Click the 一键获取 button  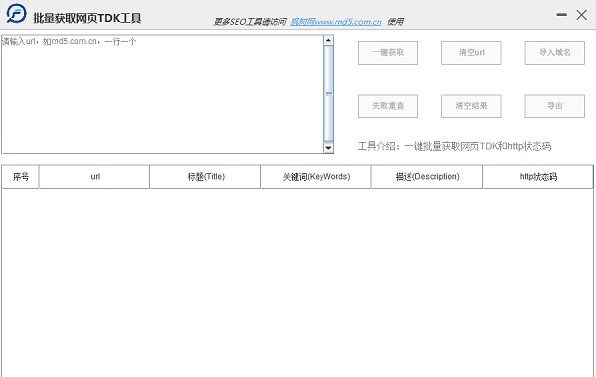(x=388, y=53)
